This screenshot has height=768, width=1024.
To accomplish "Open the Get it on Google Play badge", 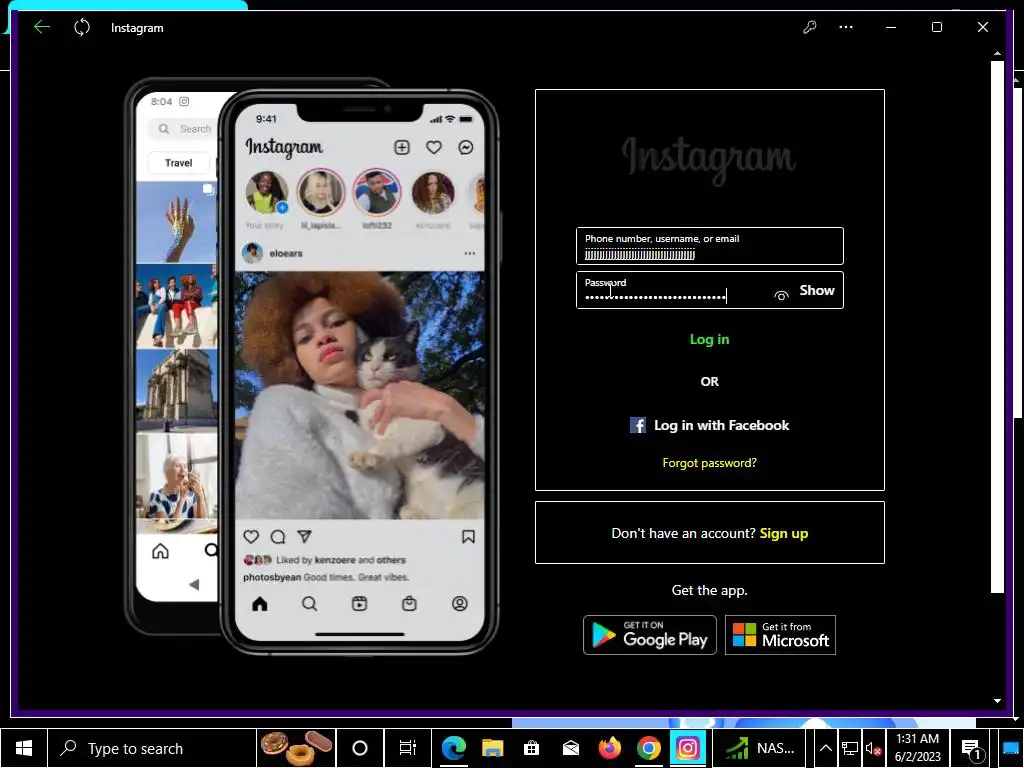I will point(650,635).
